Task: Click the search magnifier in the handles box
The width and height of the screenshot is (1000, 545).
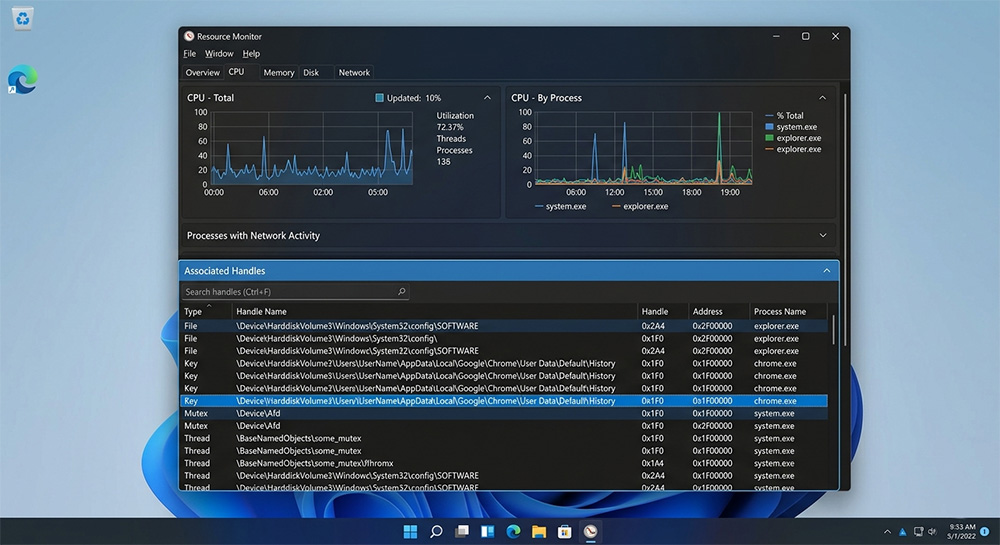Action: (x=402, y=291)
